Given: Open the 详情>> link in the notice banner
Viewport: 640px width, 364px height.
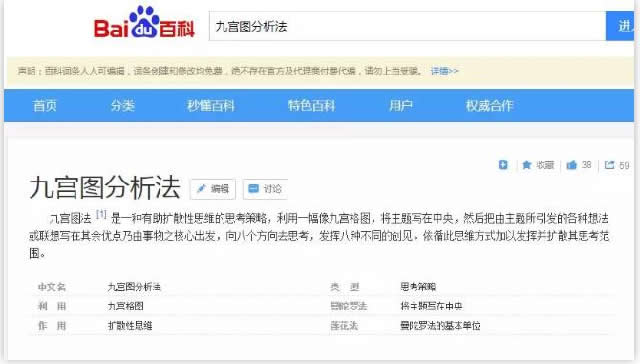Looking at the screenshot, I should [x=444, y=71].
